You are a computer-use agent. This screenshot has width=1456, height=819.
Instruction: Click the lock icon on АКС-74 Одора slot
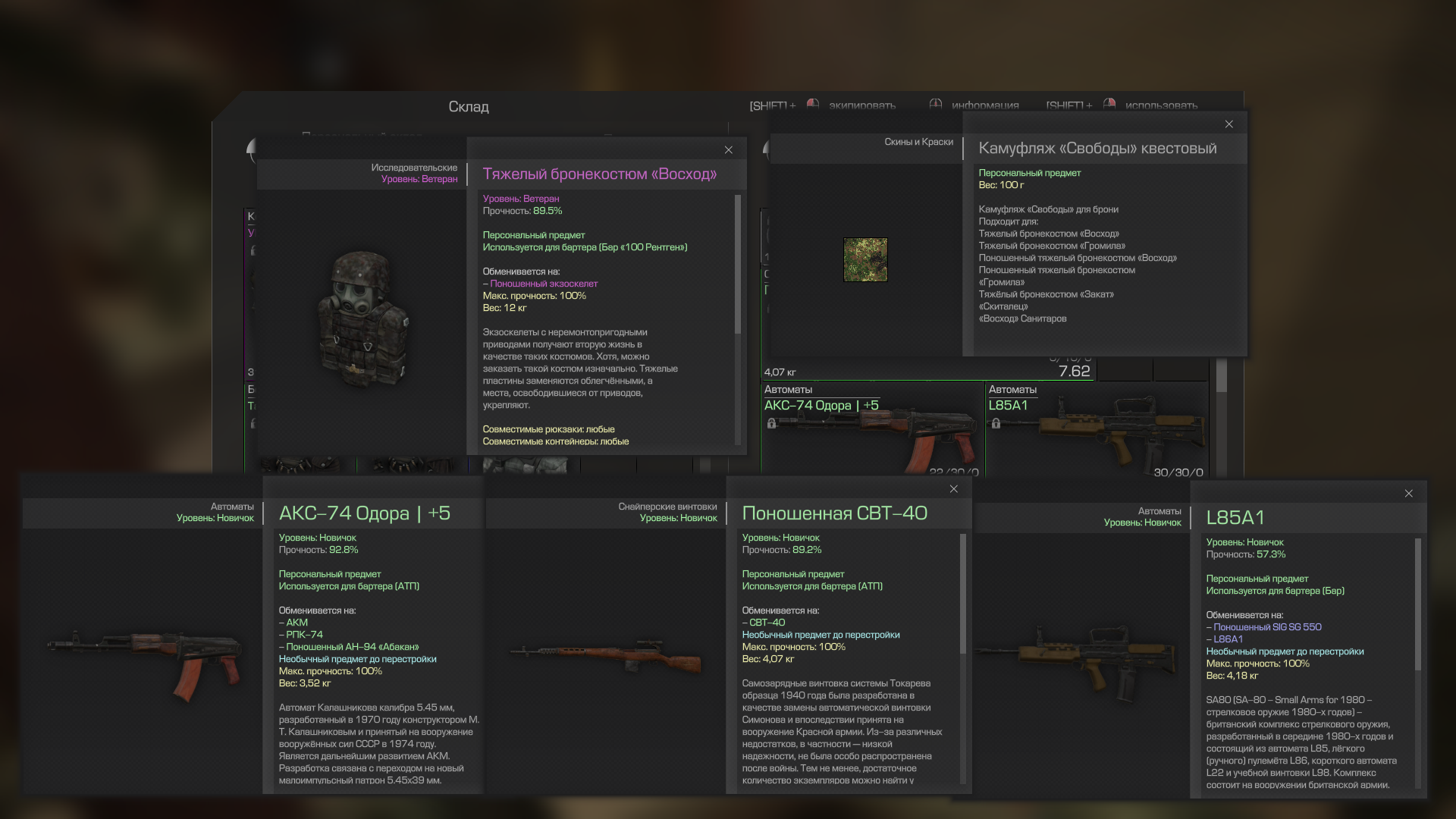click(x=771, y=423)
